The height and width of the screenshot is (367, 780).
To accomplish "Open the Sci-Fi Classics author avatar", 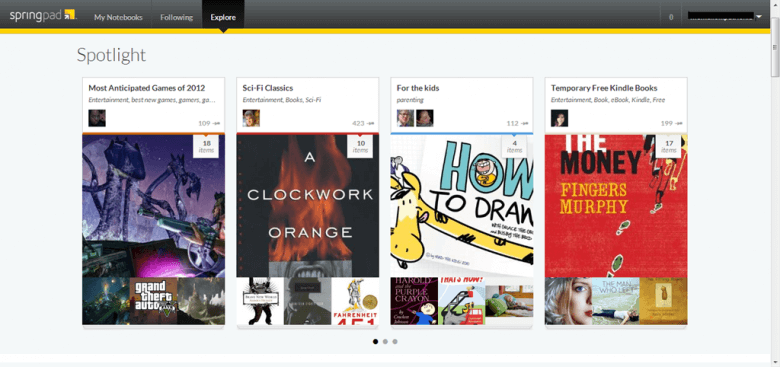I will [251, 118].
